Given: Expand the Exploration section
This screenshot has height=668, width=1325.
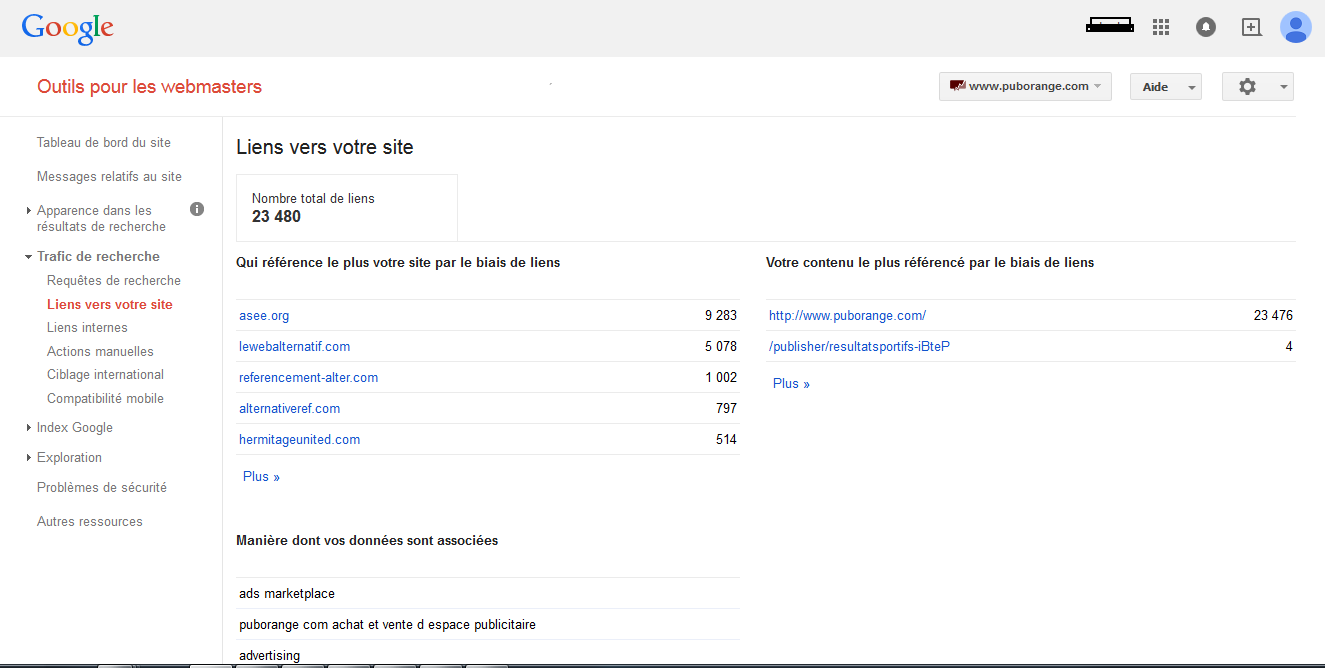Looking at the screenshot, I should tap(69, 457).
